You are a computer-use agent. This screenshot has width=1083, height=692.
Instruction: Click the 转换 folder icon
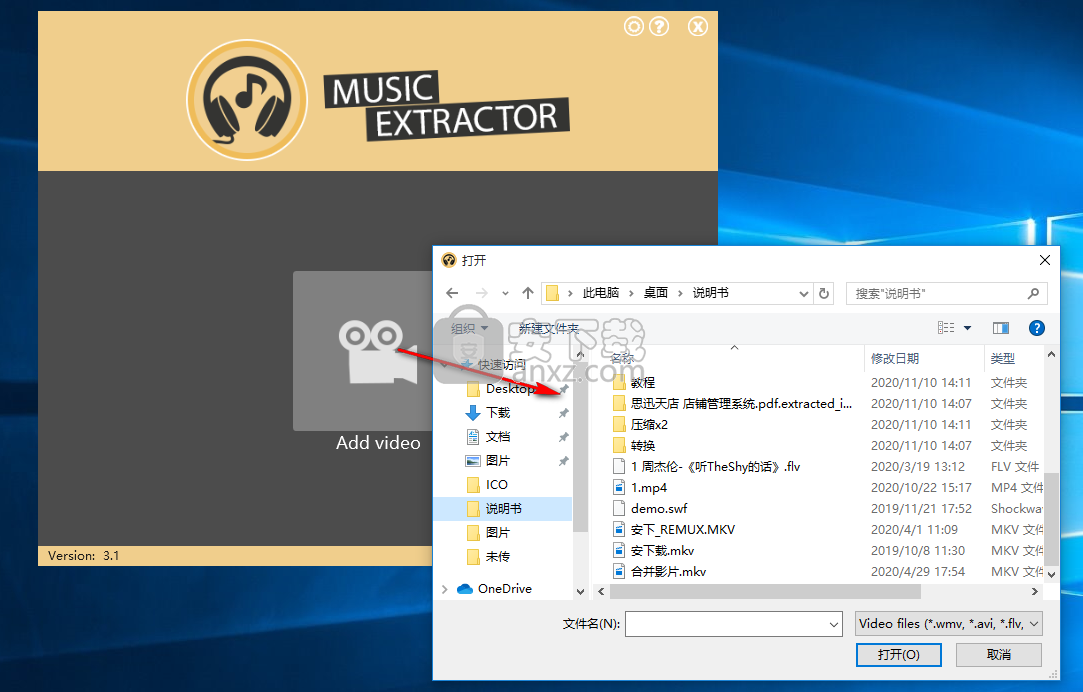[619, 445]
